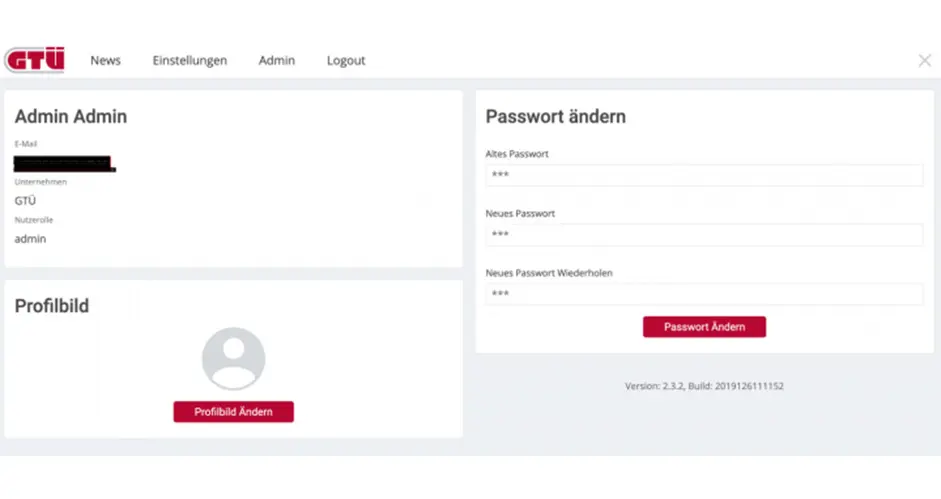Click into the Neues Passwort field
Viewport: 941px width, 499px height.
(x=704, y=234)
